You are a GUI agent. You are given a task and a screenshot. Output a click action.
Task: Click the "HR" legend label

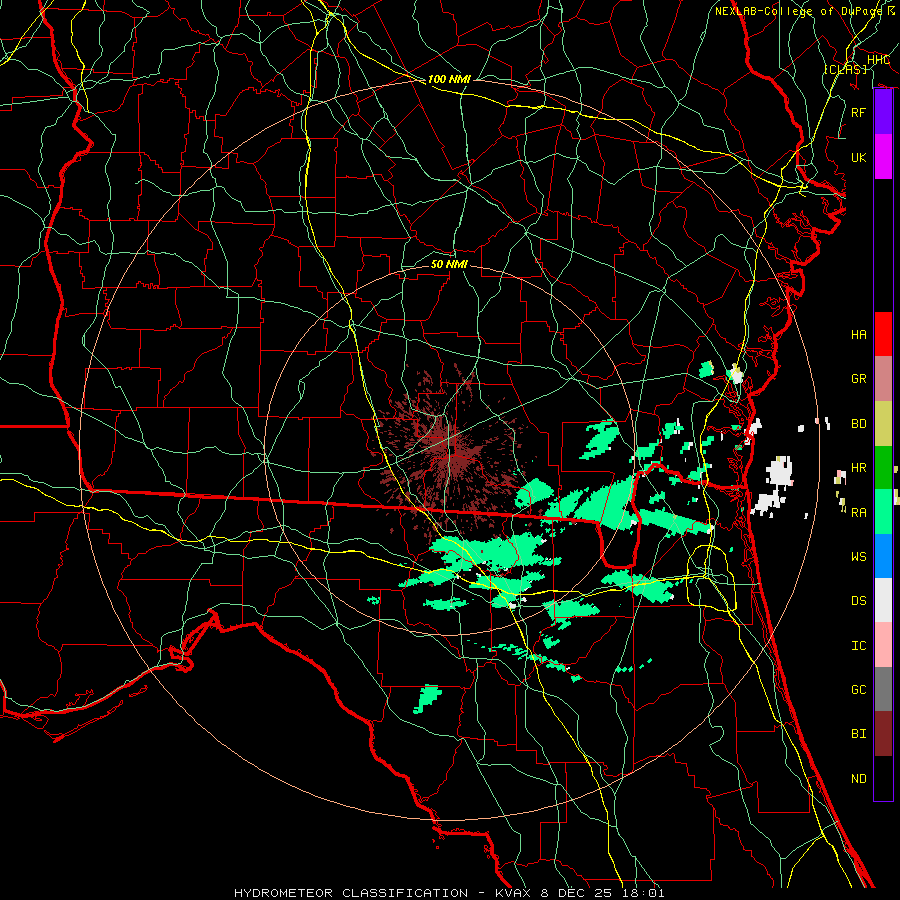(859, 468)
